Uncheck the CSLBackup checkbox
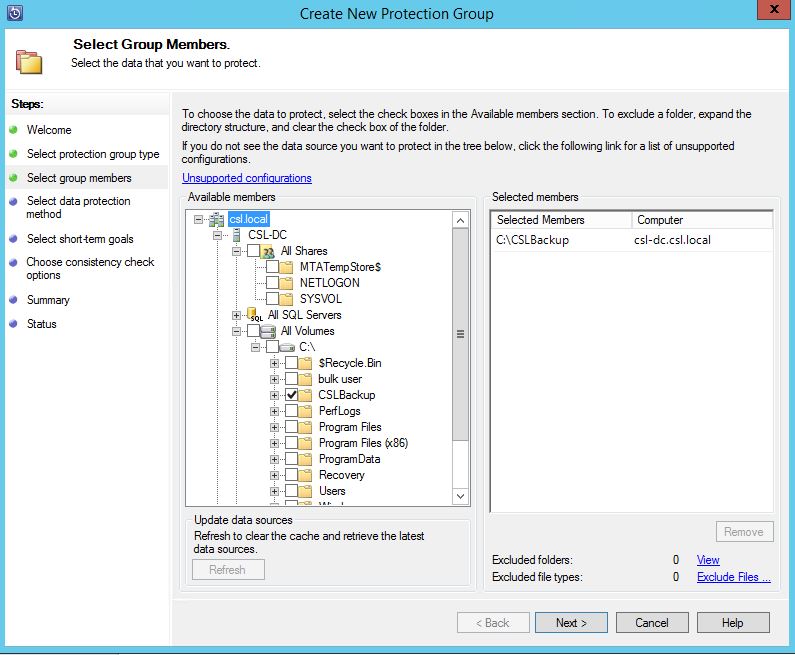 click(292, 395)
